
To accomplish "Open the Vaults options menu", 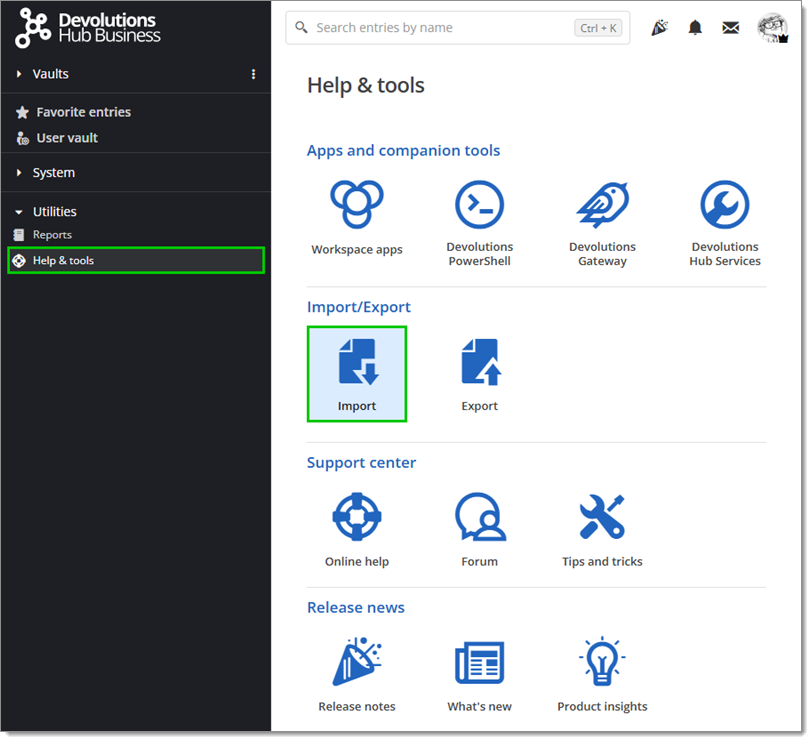I will [x=253, y=73].
